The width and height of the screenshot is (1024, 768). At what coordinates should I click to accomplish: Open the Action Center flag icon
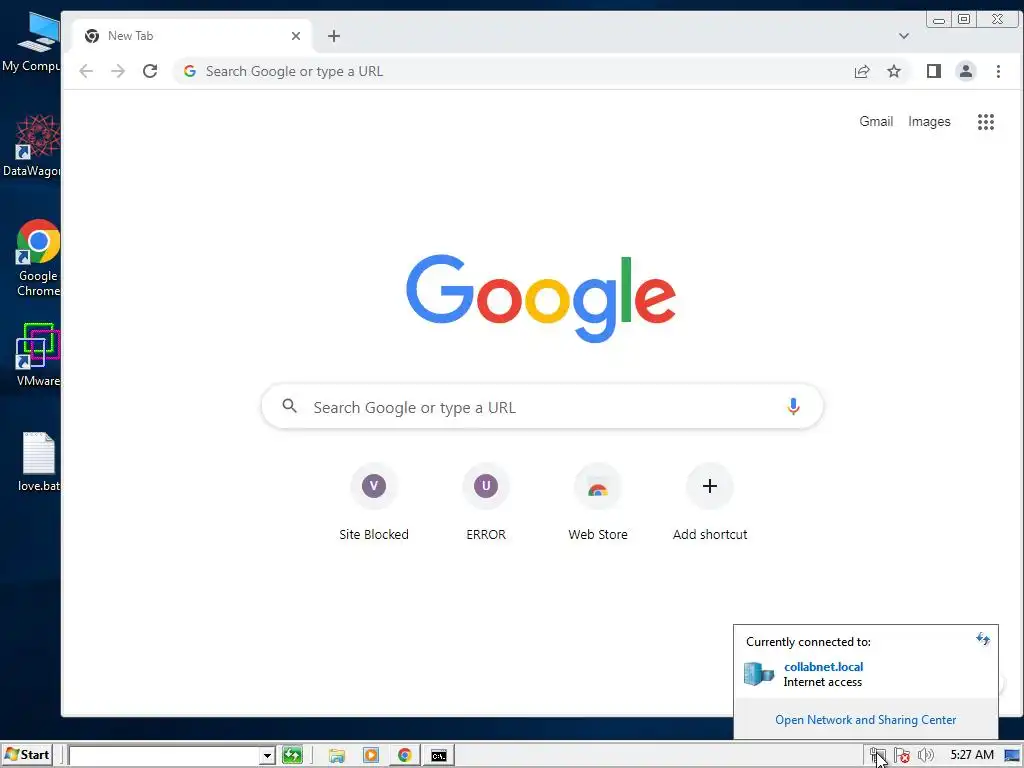tap(902, 756)
